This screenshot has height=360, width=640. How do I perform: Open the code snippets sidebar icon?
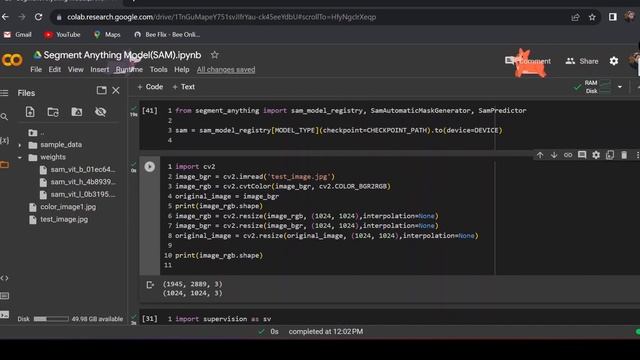point(4,278)
